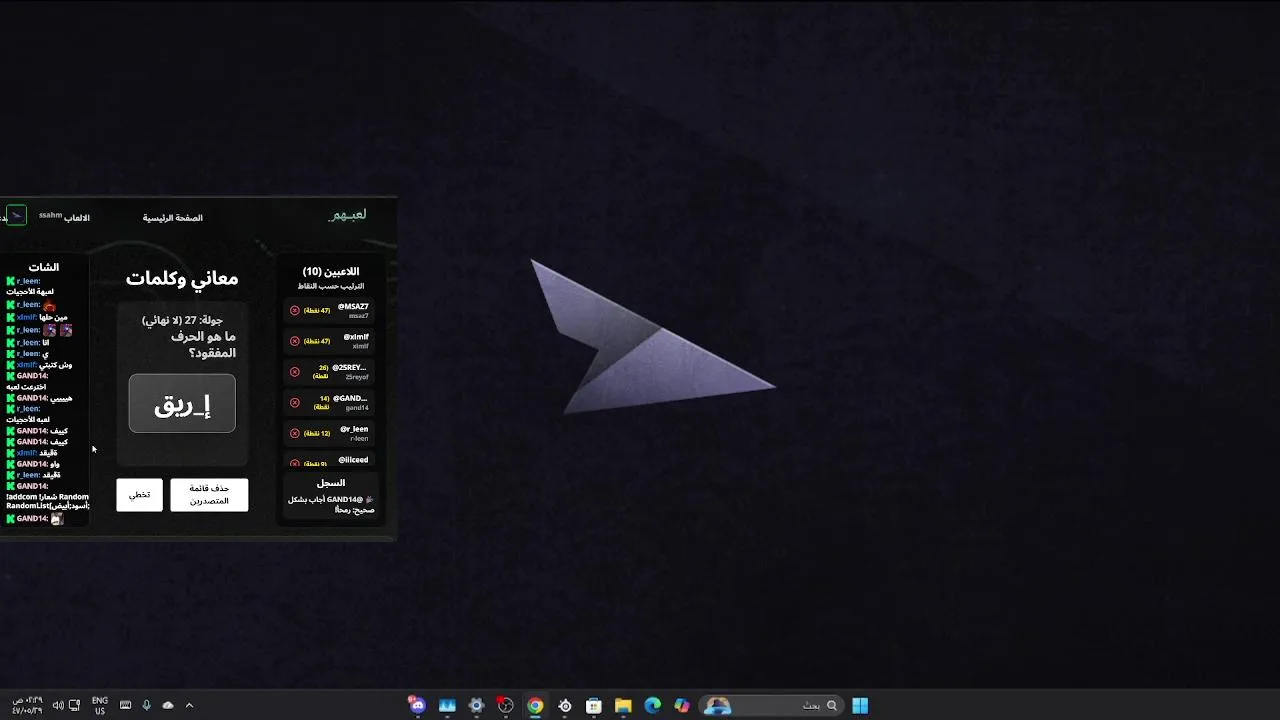Open OBS Studio from the taskbar
1280x720 pixels.
[x=506, y=705]
